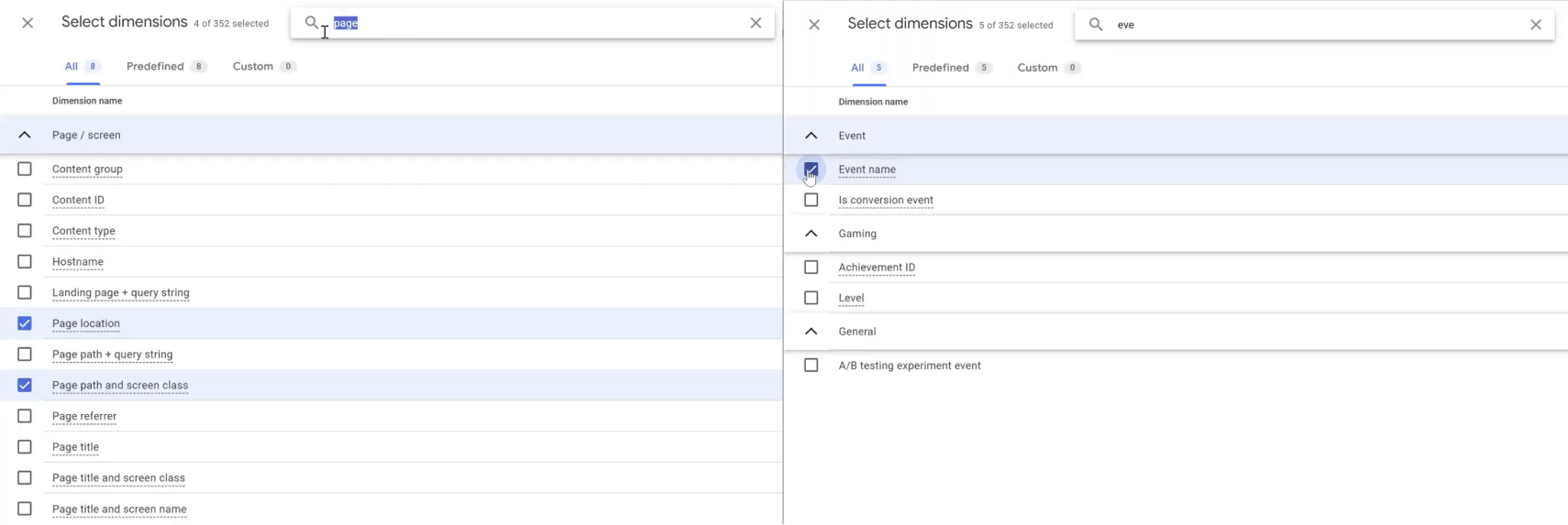Check the Page title checkbox
The height and width of the screenshot is (525, 1568).
pos(25,447)
